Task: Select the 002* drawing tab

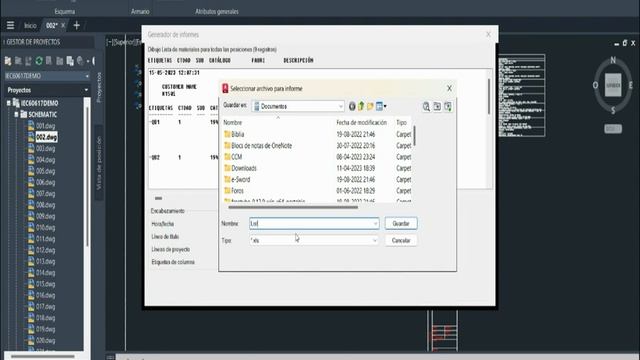Action: [x=51, y=25]
